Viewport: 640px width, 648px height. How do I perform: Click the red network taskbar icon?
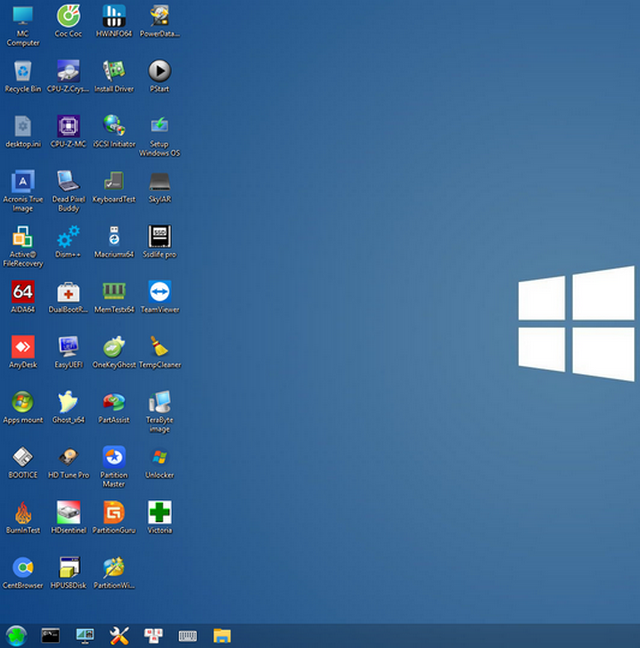click(153, 636)
